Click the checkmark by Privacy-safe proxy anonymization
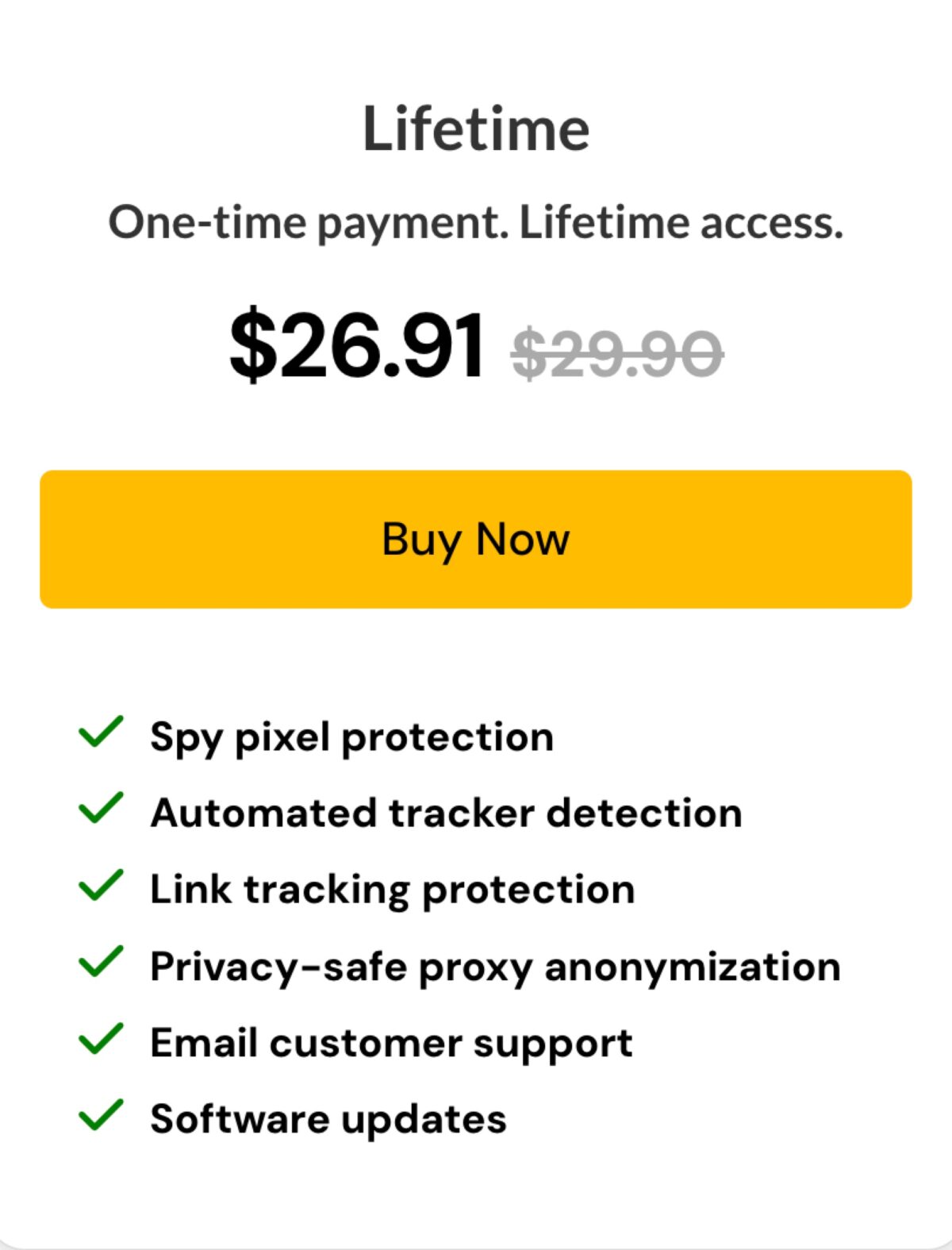This screenshot has width=952, height=1250. (x=101, y=961)
